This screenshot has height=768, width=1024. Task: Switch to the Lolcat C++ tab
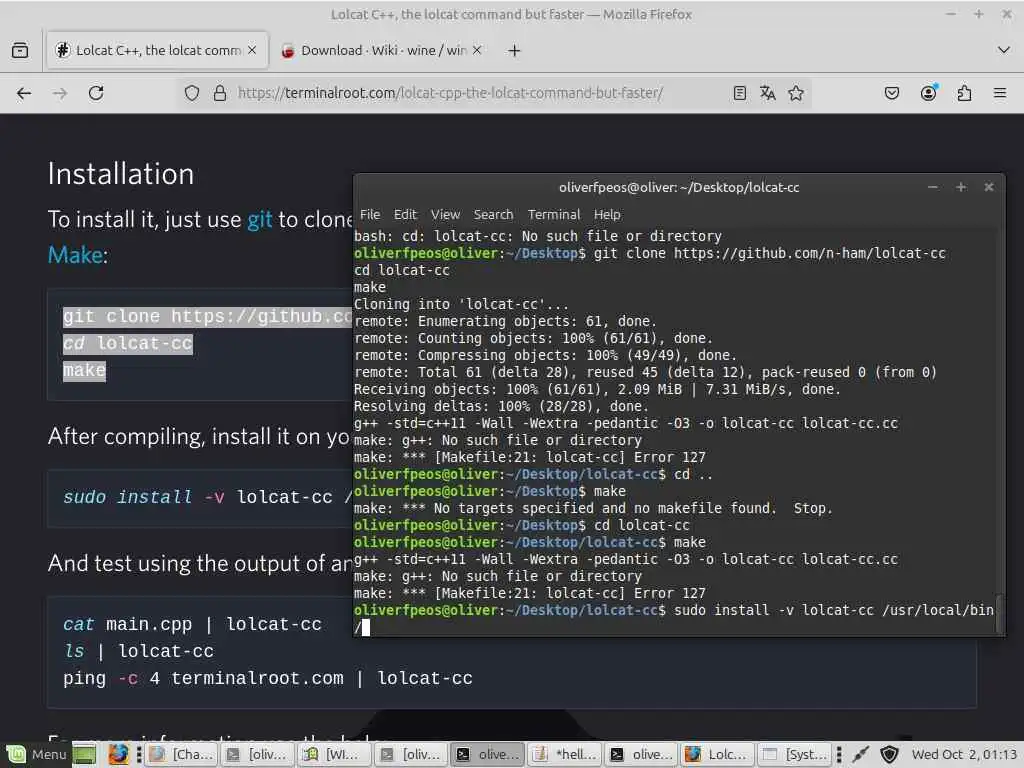pyautogui.click(x=157, y=50)
